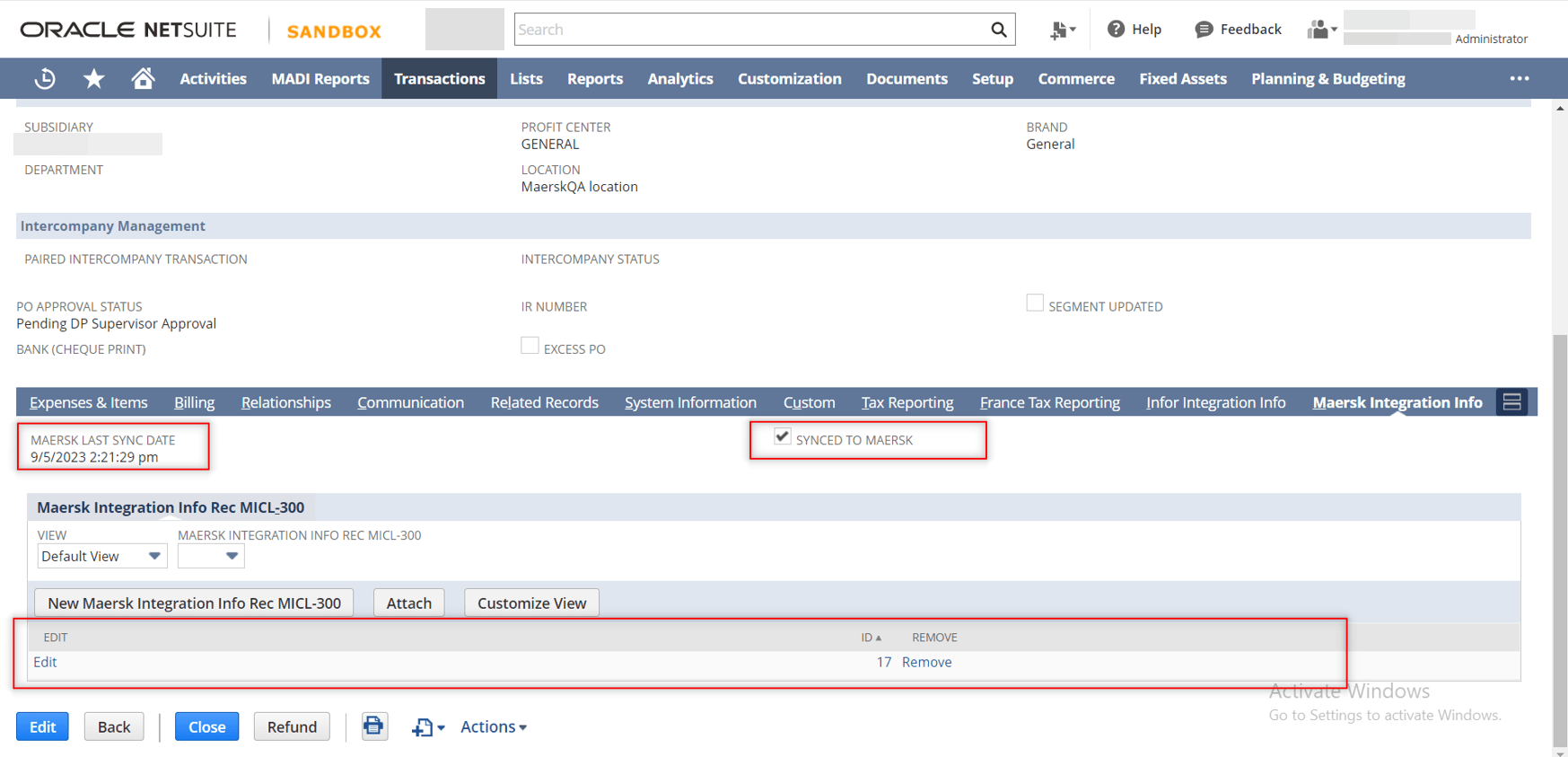Image resolution: width=1568 pixels, height=757 pixels.
Task: Open the MADI Reports menu
Action: (320, 79)
